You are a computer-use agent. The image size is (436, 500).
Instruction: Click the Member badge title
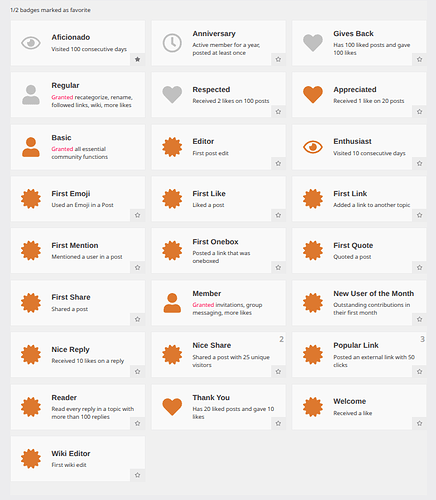pos(207,293)
